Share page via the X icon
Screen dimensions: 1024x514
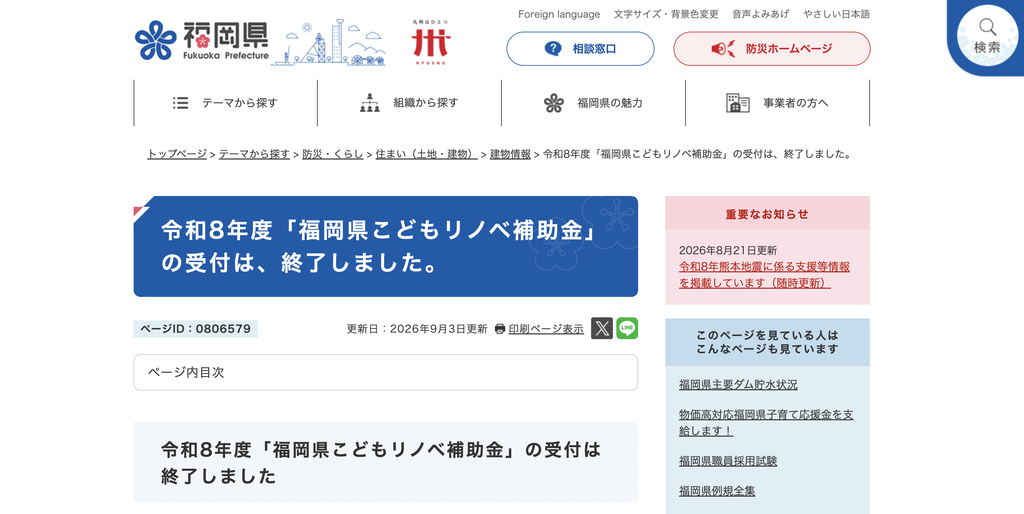601,329
